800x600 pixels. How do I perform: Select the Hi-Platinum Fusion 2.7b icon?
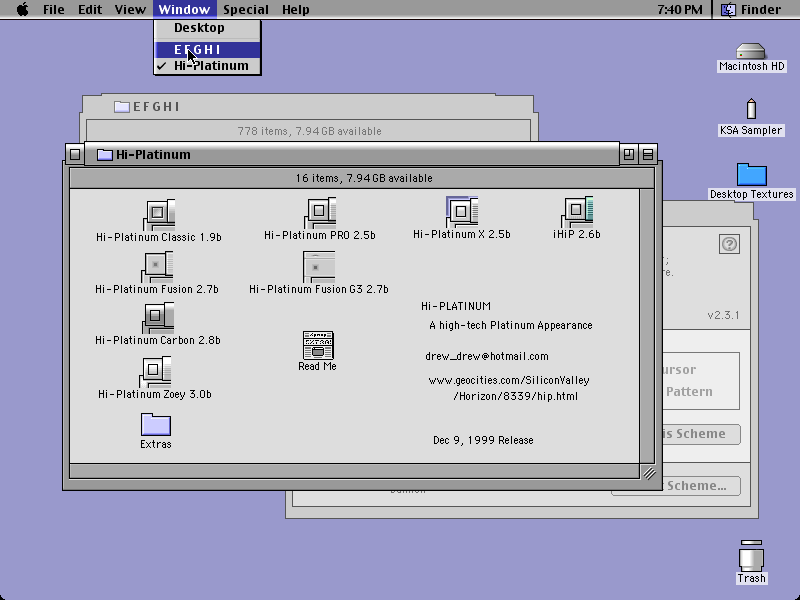(x=157, y=267)
